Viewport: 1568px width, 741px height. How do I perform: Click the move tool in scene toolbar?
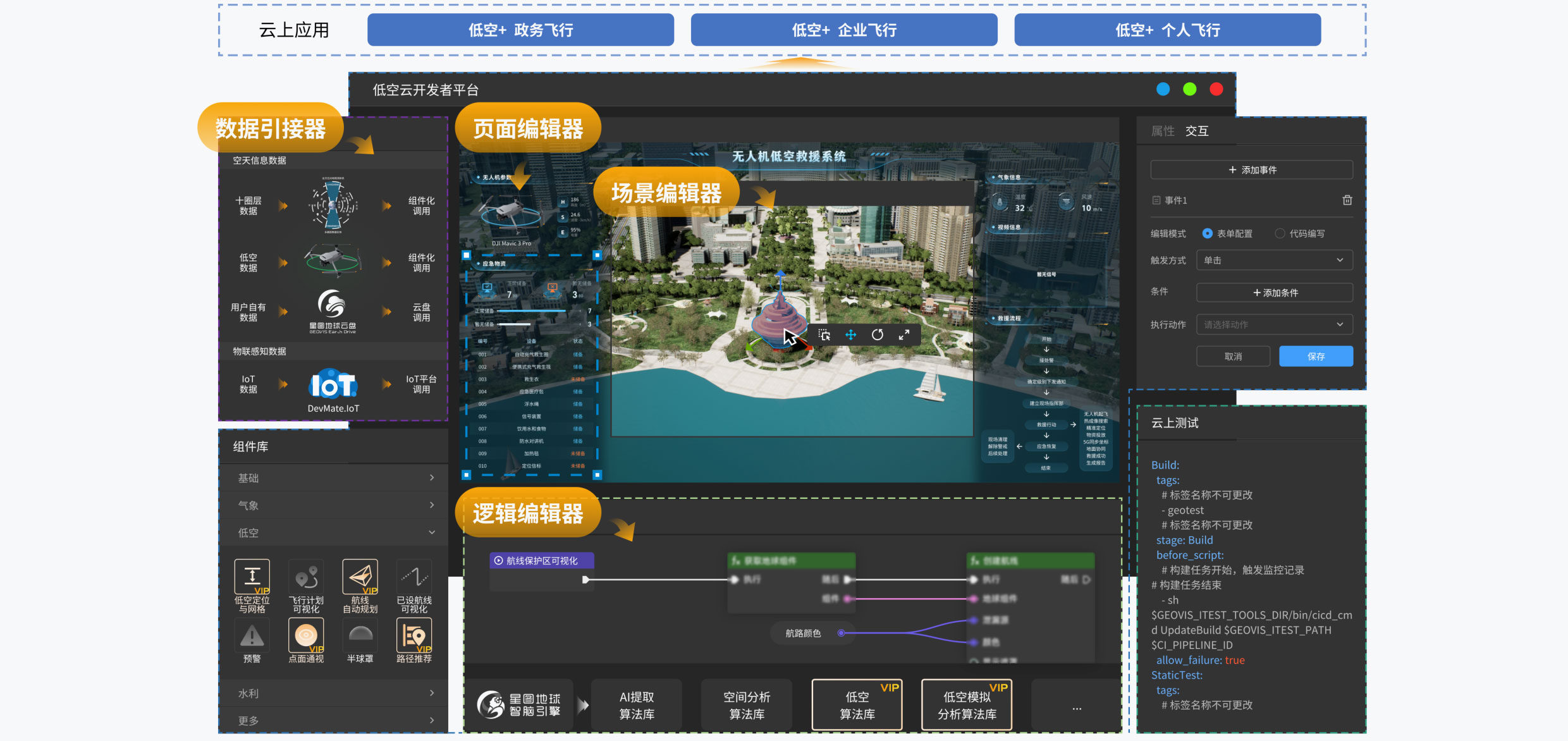(851, 335)
